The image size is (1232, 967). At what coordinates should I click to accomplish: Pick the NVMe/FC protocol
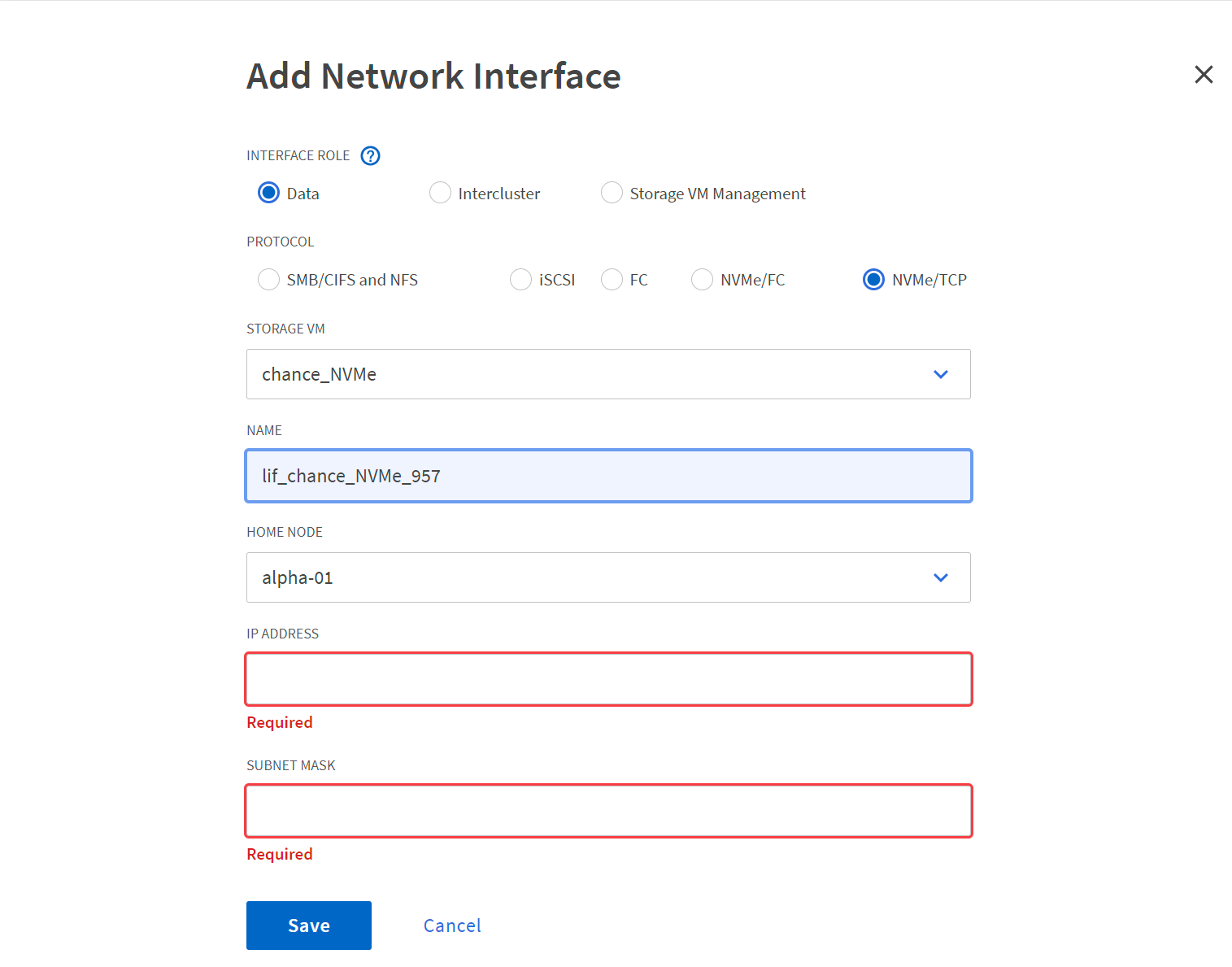[702, 280]
